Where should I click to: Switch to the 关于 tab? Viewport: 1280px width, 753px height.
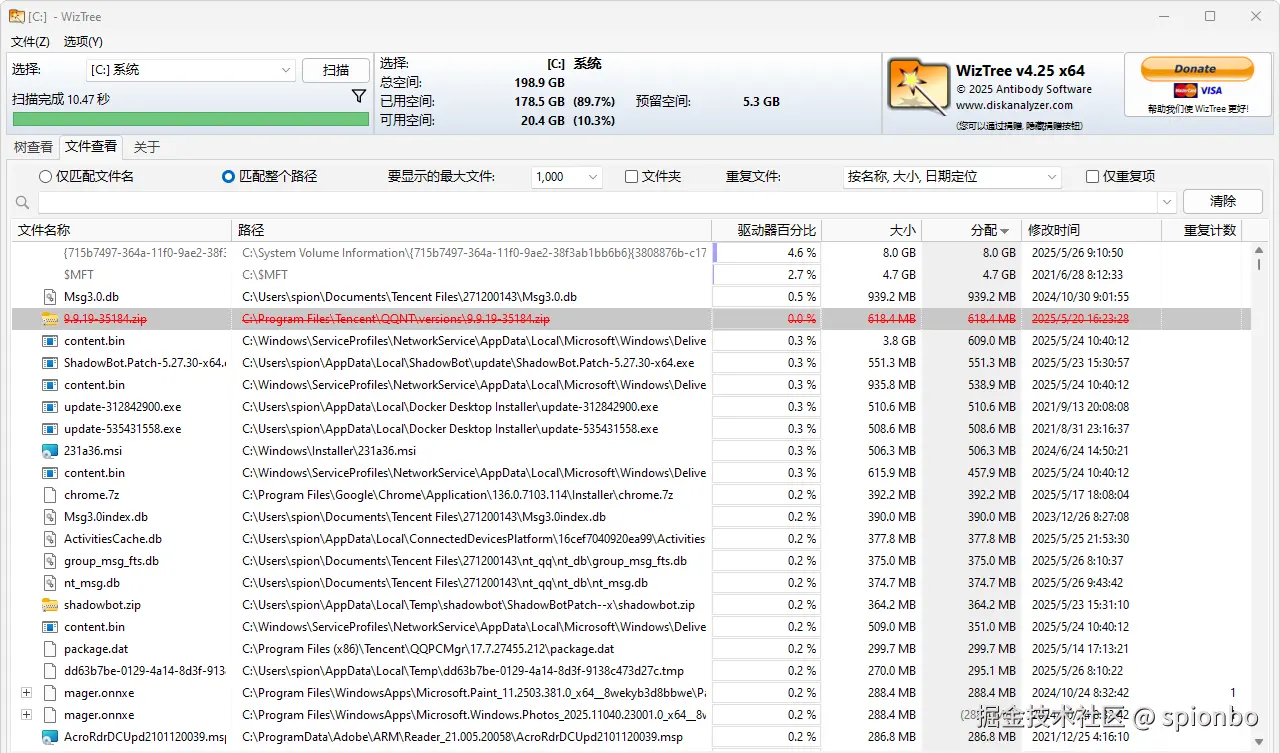click(147, 147)
